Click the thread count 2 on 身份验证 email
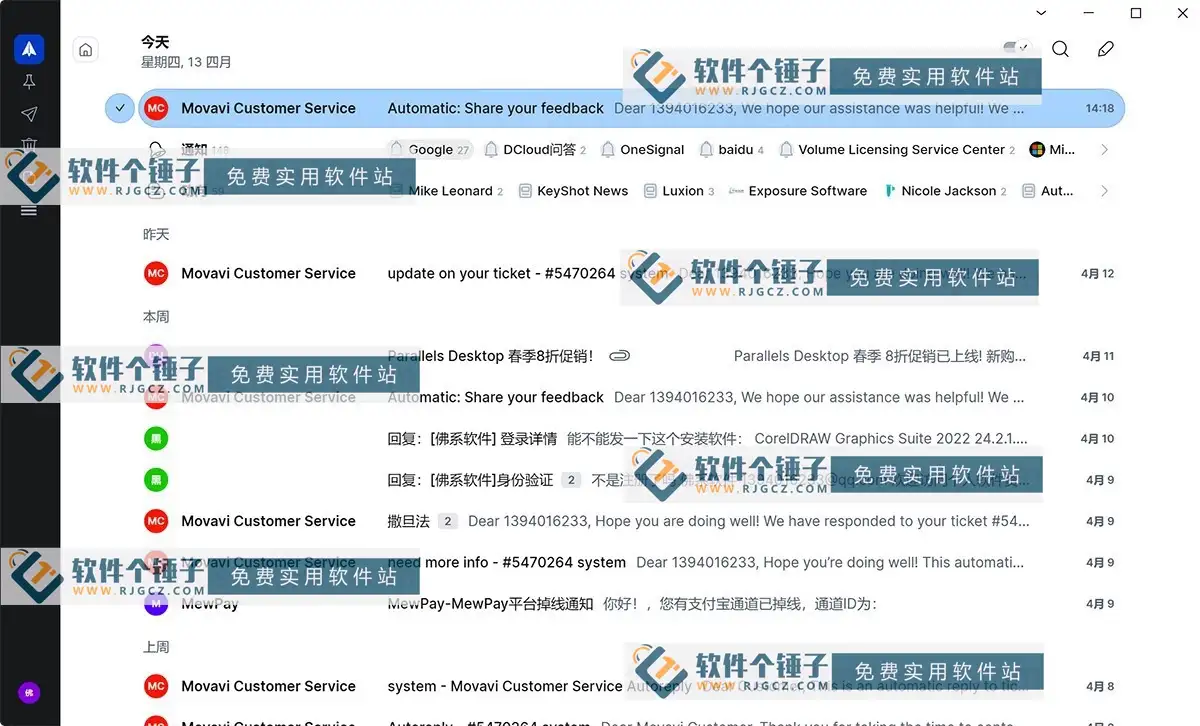The height and width of the screenshot is (726, 1200). coord(571,480)
